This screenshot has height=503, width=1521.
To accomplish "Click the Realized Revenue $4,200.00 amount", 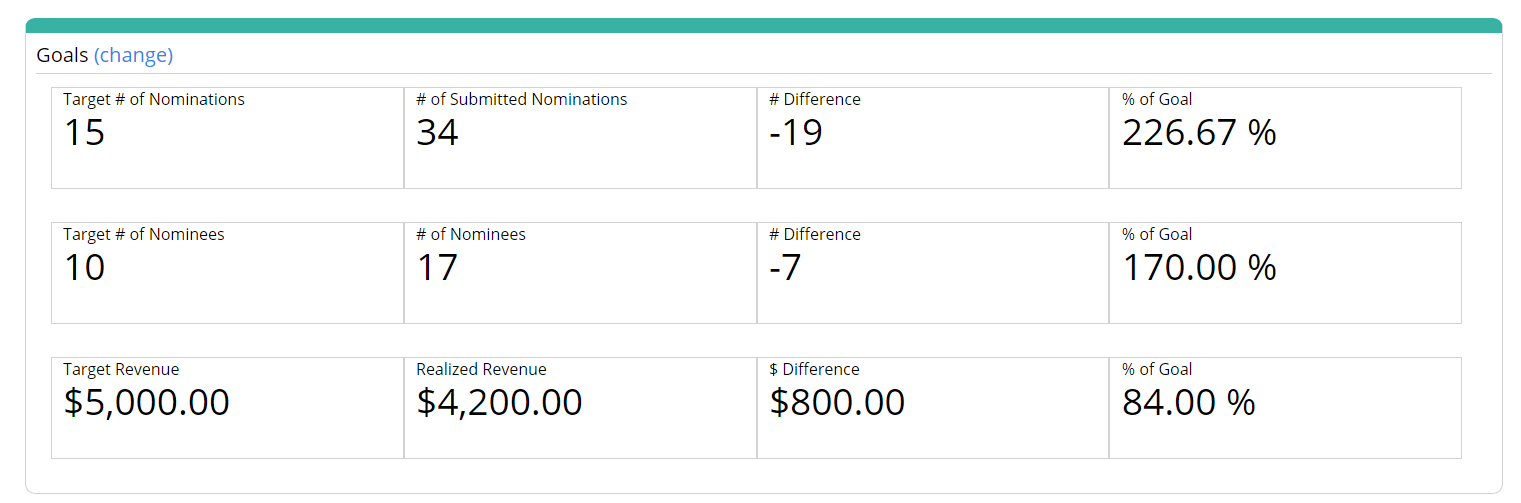I will coord(499,403).
